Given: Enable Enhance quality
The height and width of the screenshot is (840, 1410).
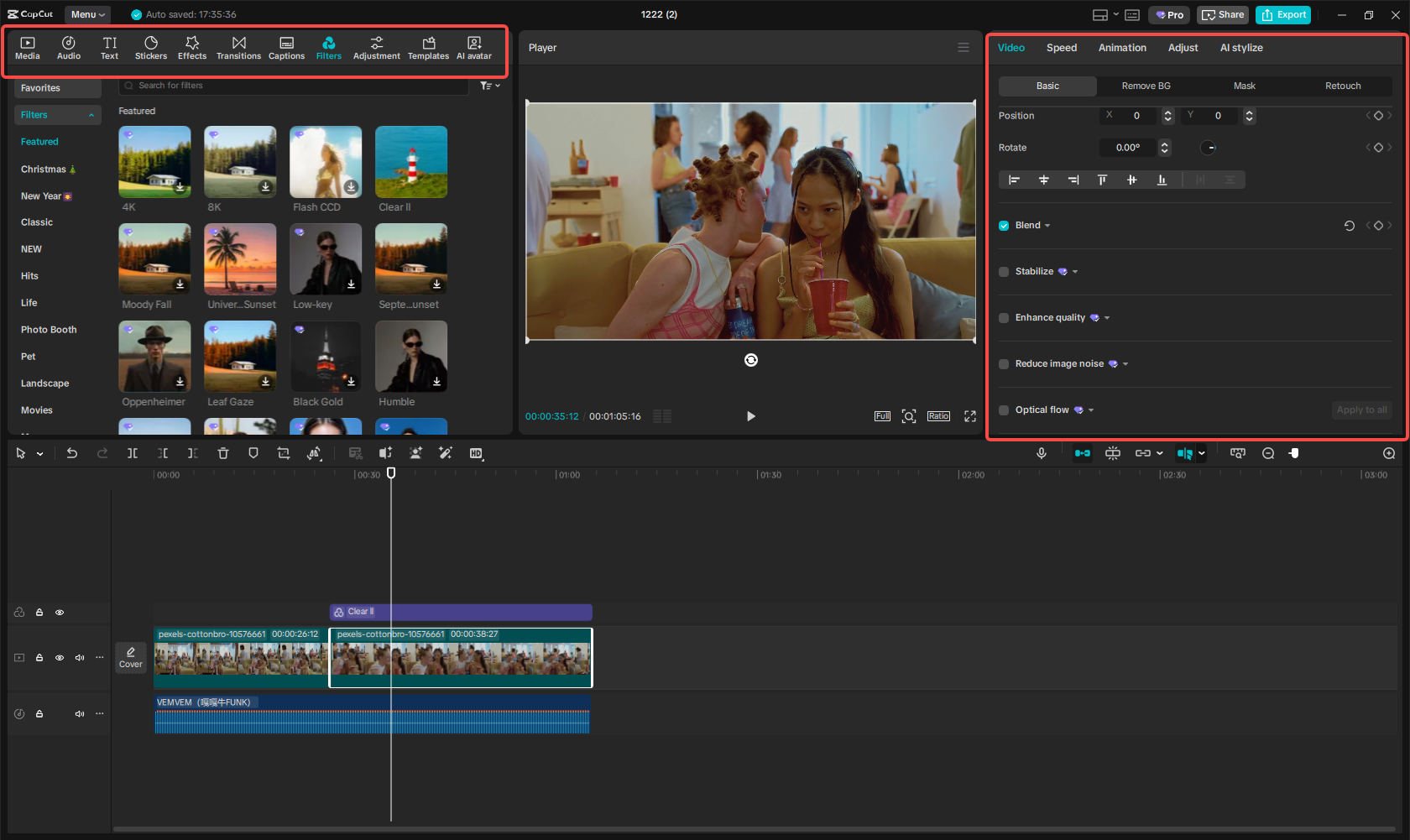Looking at the screenshot, I should coord(1003,318).
